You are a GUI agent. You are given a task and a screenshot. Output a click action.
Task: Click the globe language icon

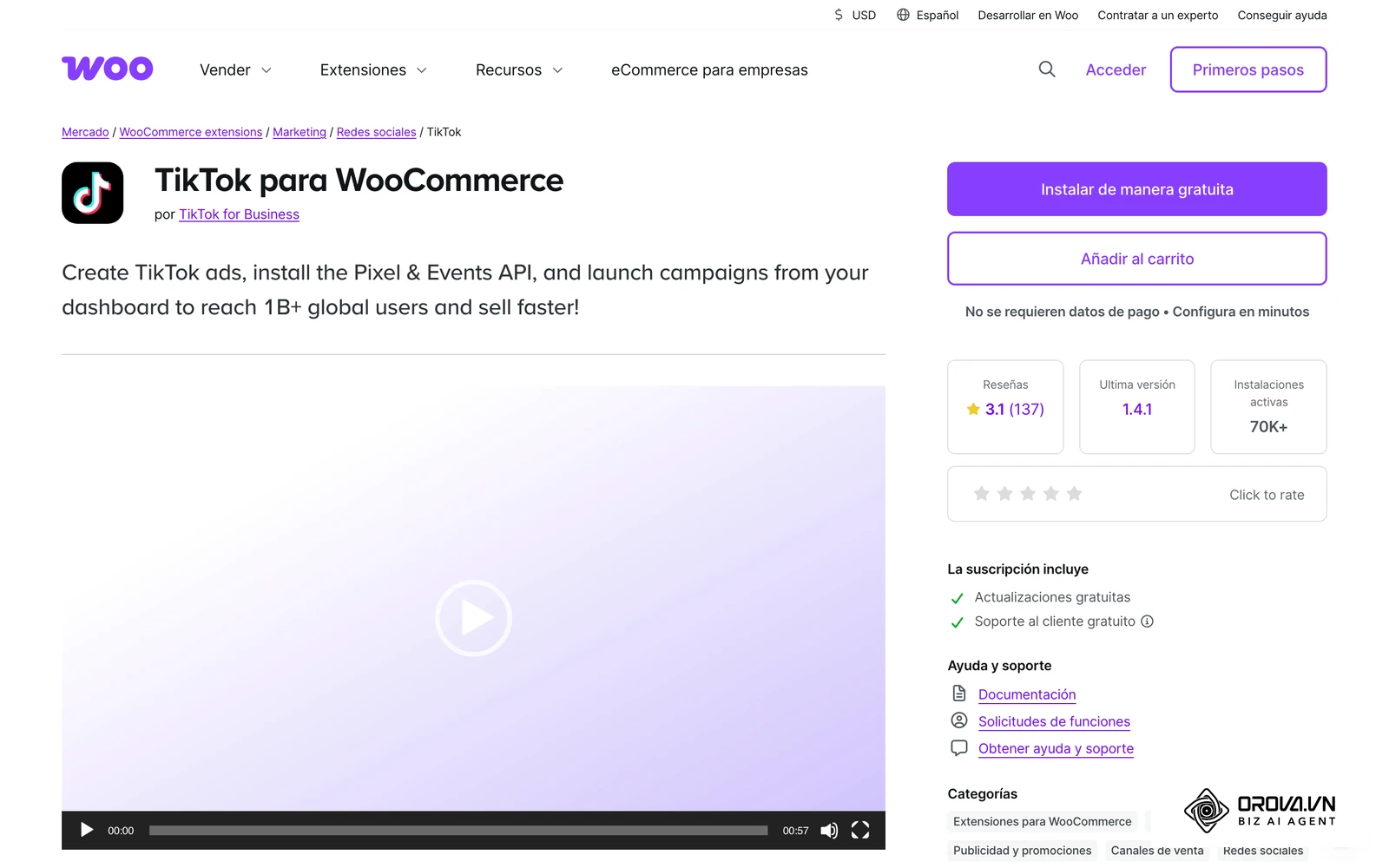tap(903, 15)
